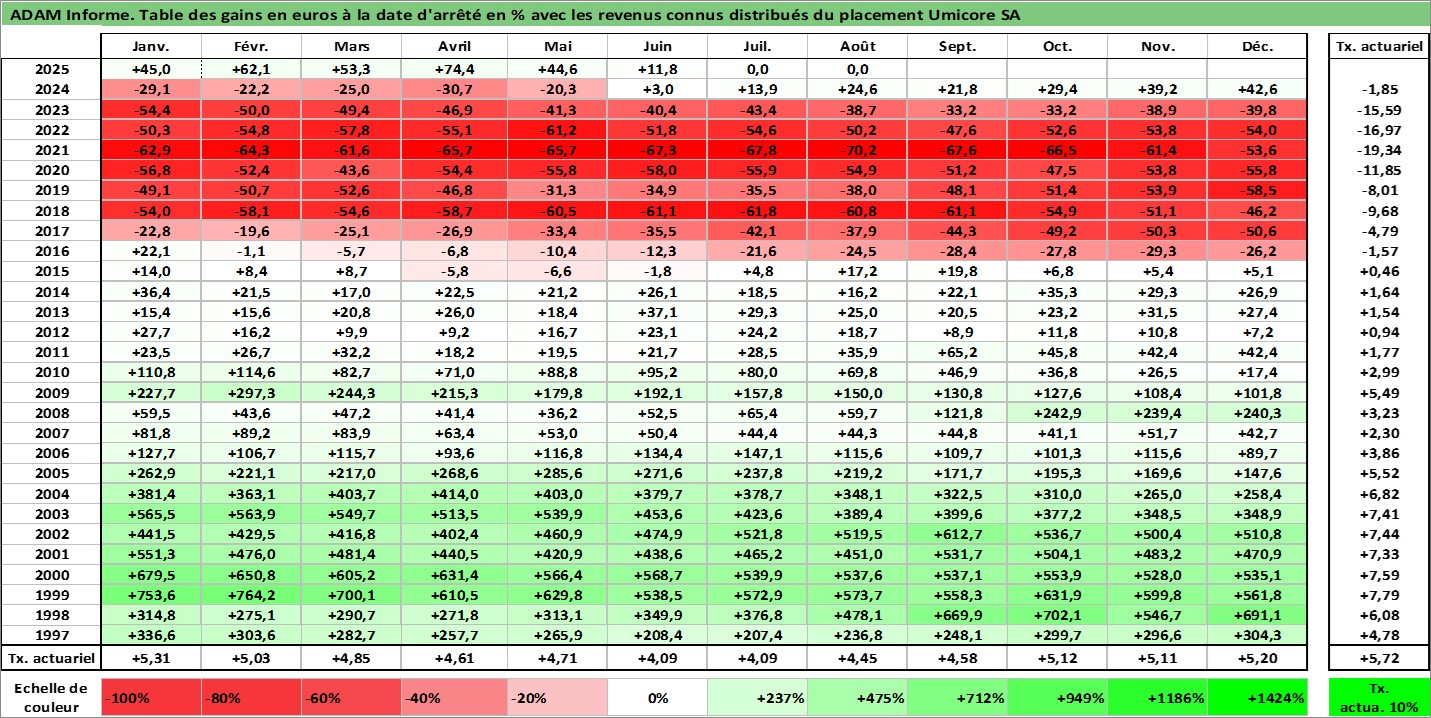Click the -1,1 cell for Févr. 2016
This screenshot has height=718, width=1431.
pos(251,251)
